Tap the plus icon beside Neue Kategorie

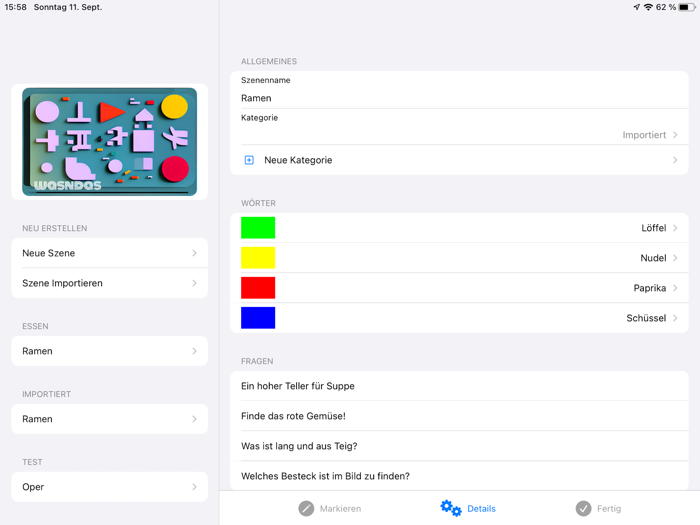pyautogui.click(x=249, y=160)
